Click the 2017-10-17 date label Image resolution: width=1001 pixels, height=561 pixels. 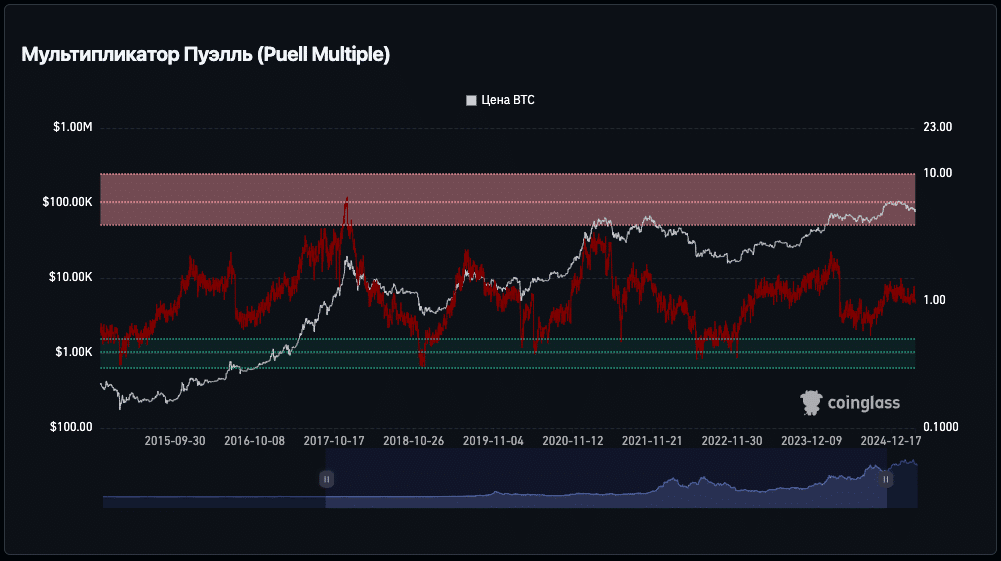point(334,441)
